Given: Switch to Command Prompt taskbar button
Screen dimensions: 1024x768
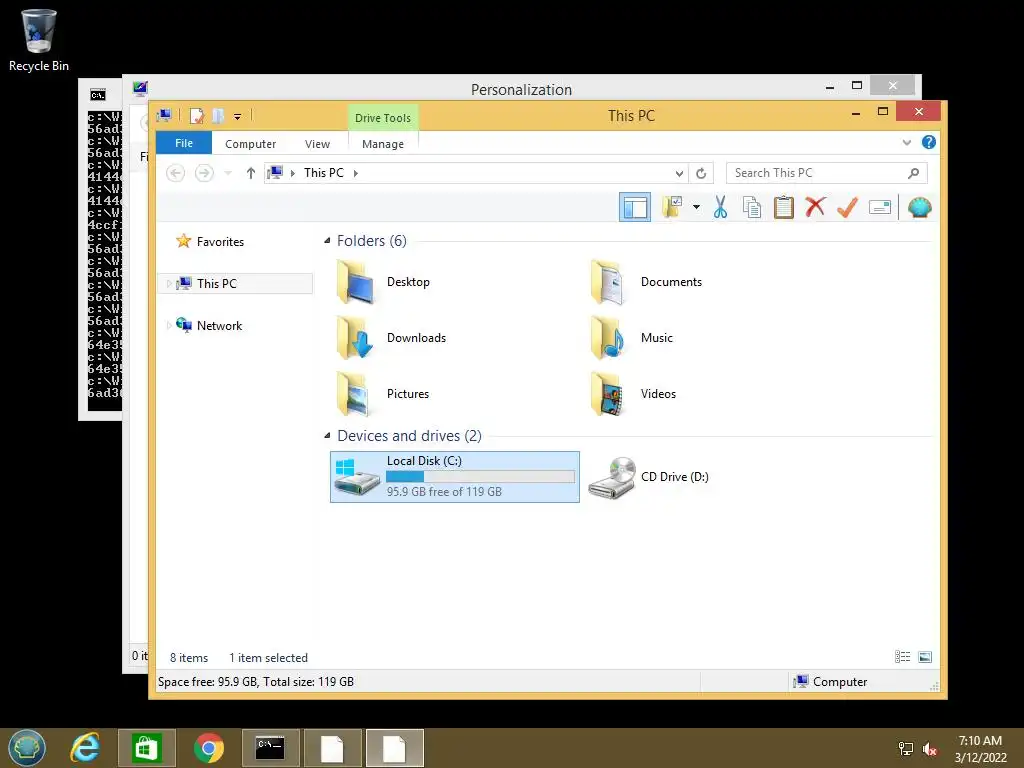Looking at the screenshot, I should point(270,748).
